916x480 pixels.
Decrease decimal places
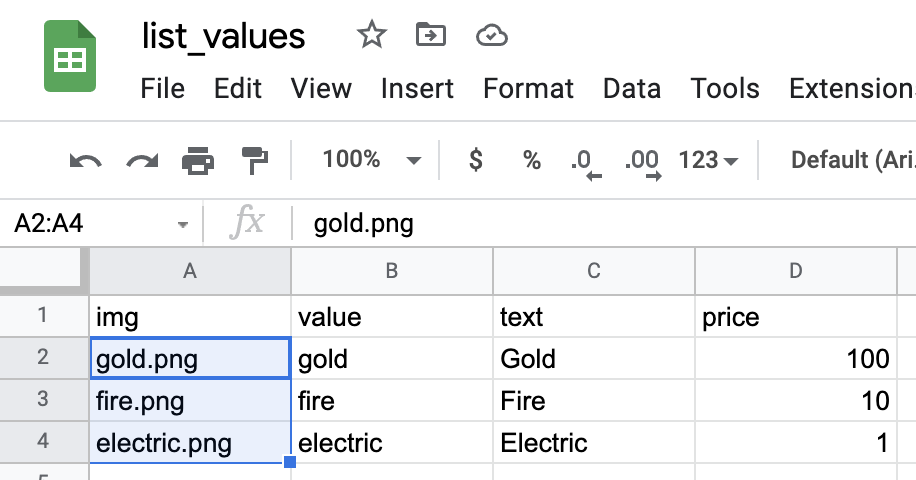(x=584, y=162)
